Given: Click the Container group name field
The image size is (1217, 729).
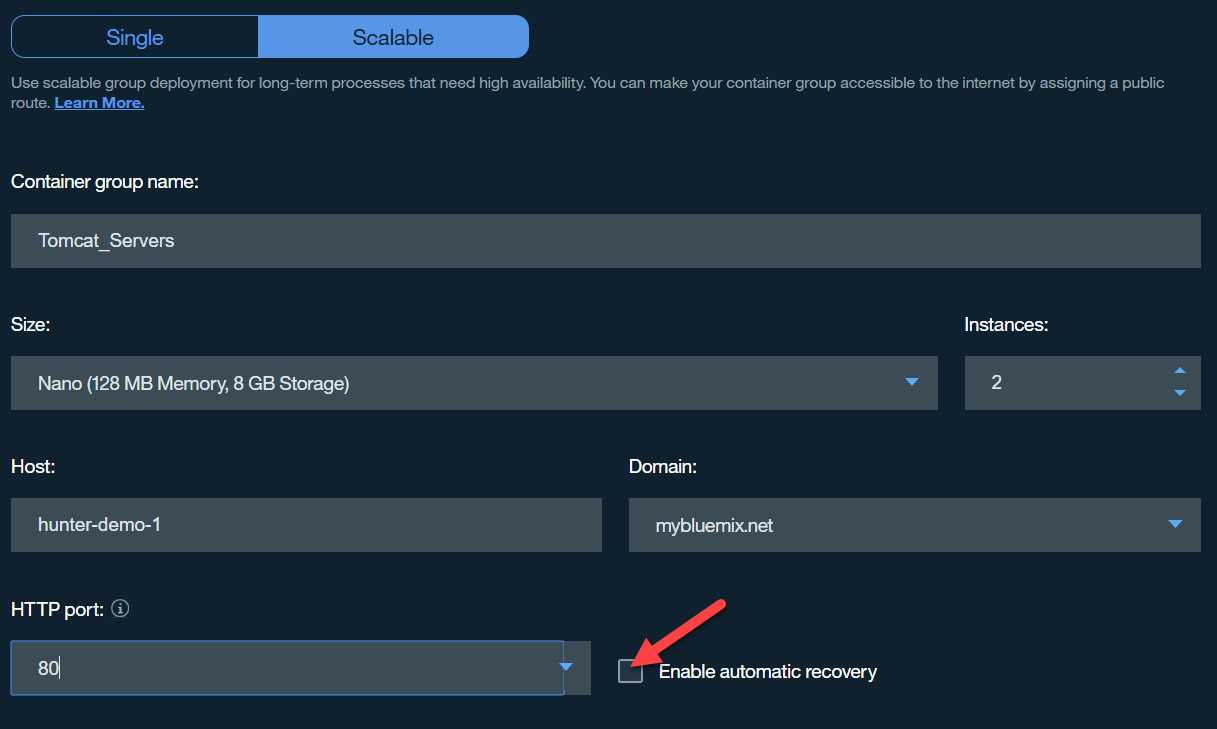Looking at the screenshot, I should click(x=605, y=241).
